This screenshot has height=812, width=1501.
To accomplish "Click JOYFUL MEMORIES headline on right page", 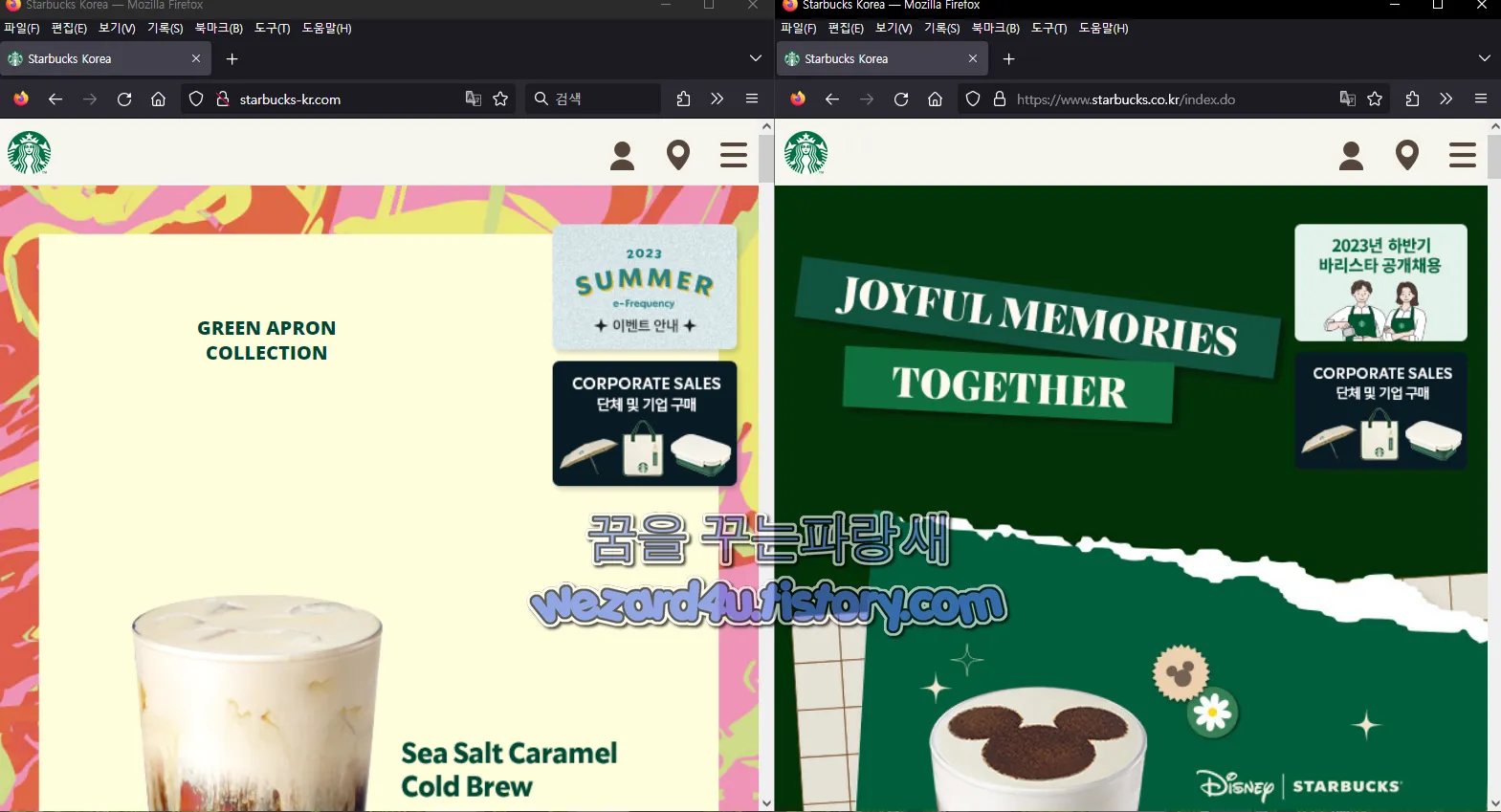I will pos(1037,318).
